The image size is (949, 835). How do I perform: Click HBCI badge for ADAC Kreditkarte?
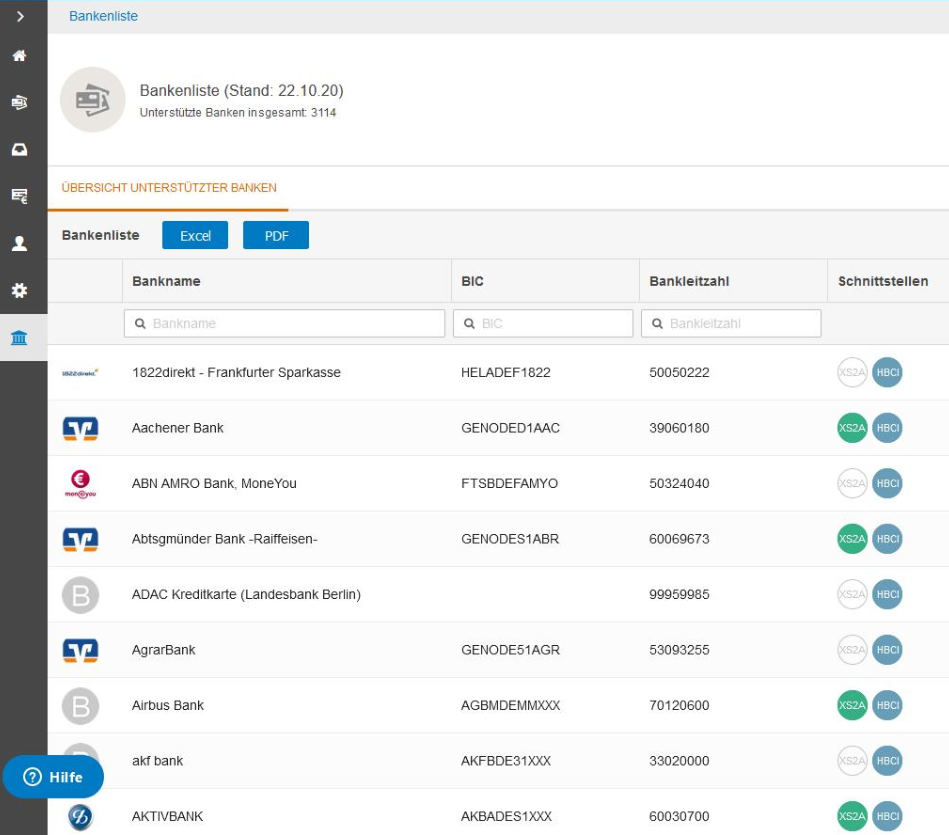pyautogui.click(x=887, y=594)
